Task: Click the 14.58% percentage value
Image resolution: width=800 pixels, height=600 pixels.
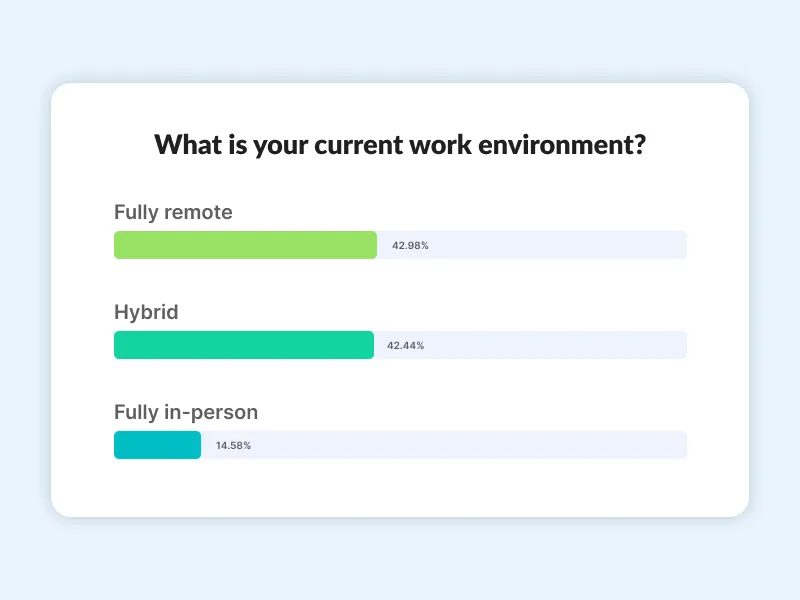Action: (233, 445)
